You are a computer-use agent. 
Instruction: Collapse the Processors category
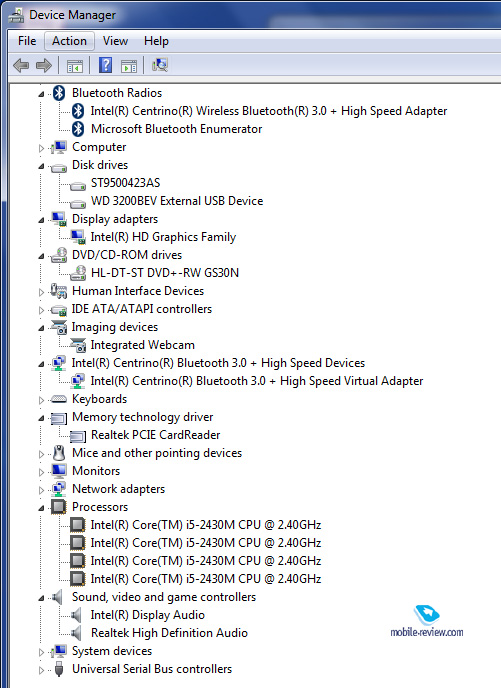click(41, 508)
